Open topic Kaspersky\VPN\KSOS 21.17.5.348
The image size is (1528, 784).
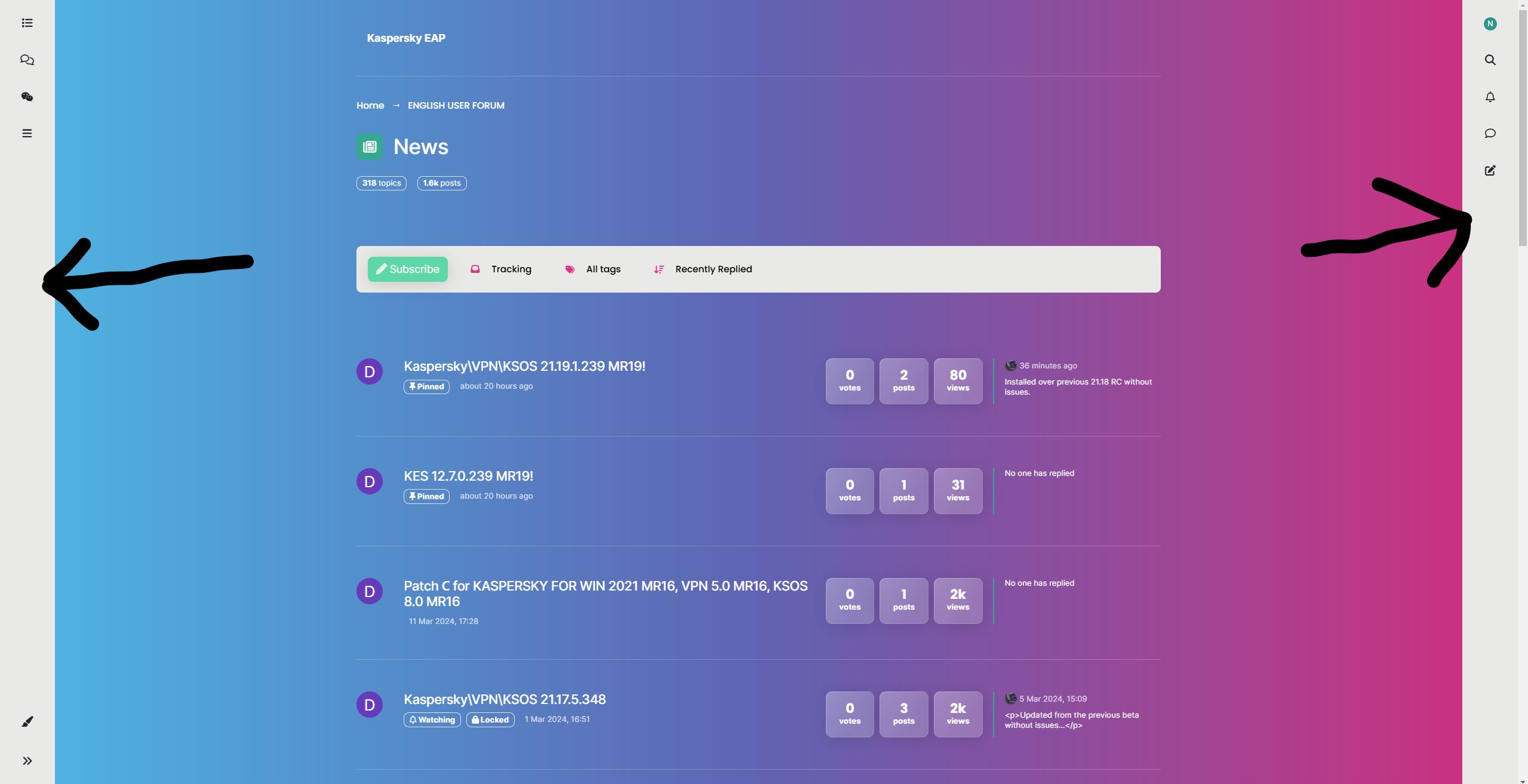[505, 700]
